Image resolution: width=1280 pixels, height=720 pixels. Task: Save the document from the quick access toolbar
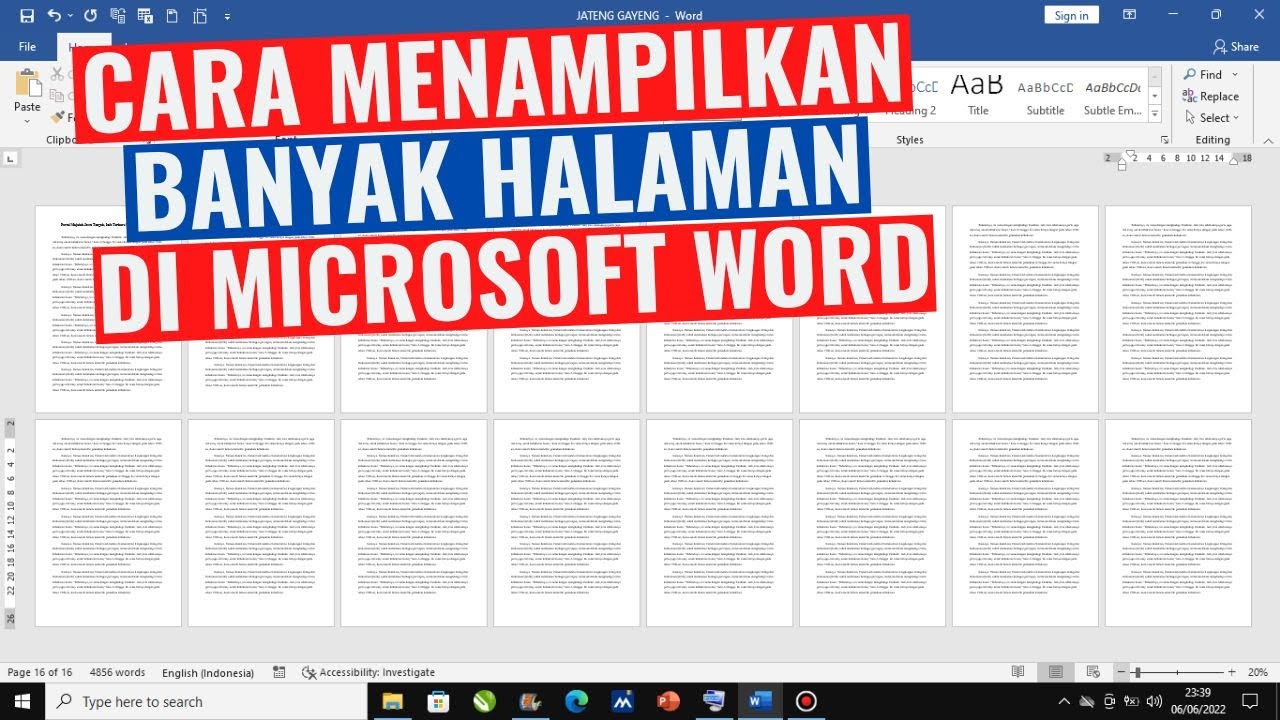[x=27, y=16]
